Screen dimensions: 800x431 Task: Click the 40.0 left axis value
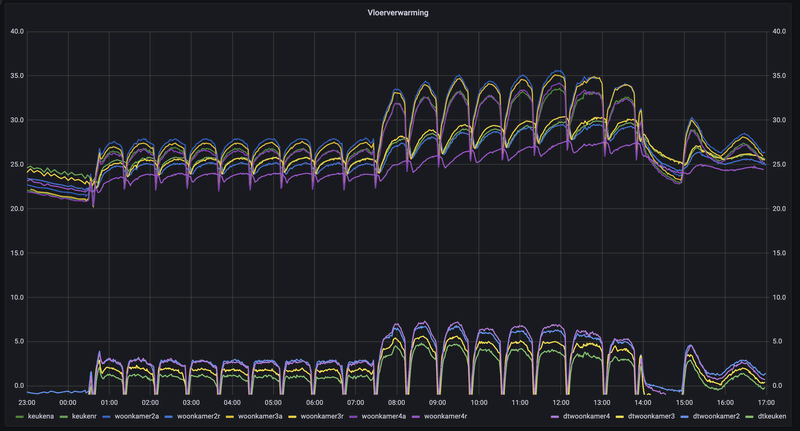tap(17, 32)
